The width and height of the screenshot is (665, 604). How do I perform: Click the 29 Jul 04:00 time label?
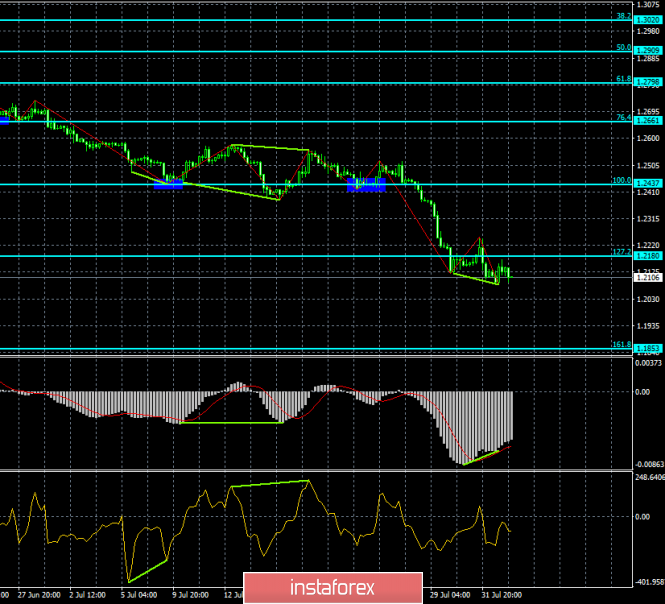[x=450, y=595]
